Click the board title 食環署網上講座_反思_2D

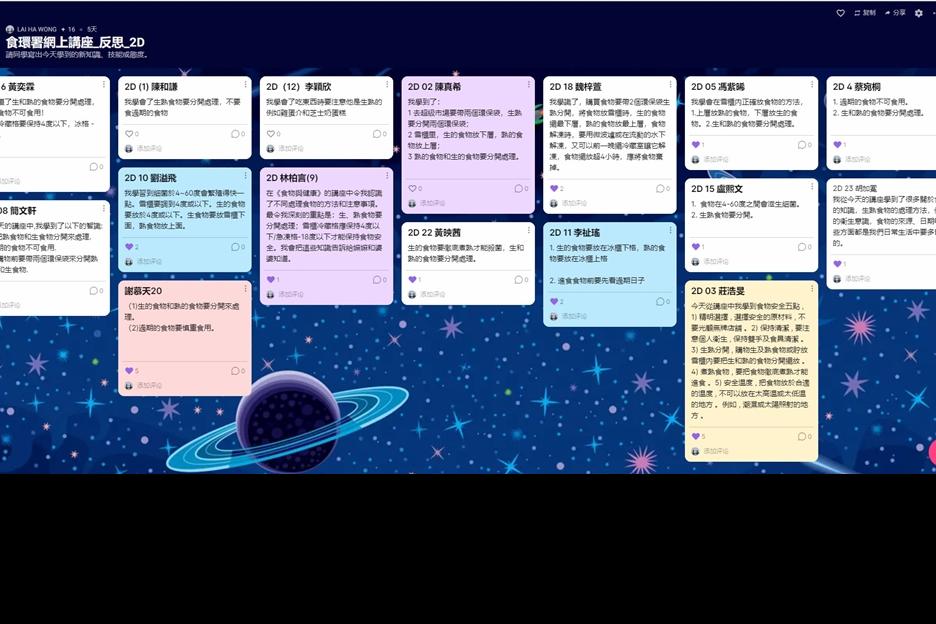75,42
